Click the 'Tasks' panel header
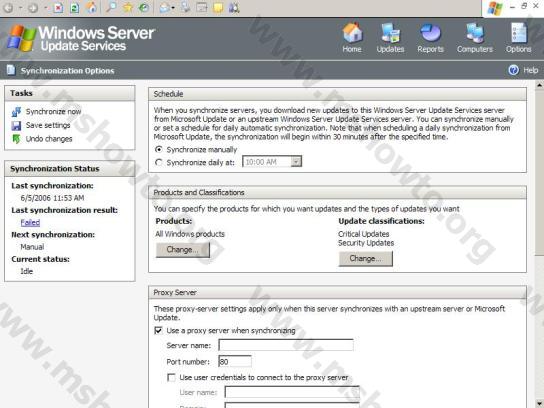The height and width of the screenshot is (408, 544). pyautogui.click(x=70, y=93)
